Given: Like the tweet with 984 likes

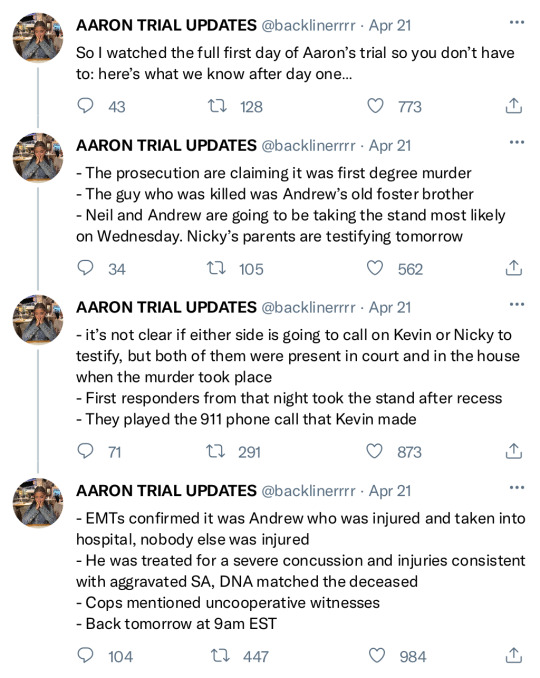Looking at the screenshot, I should [376, 656].
